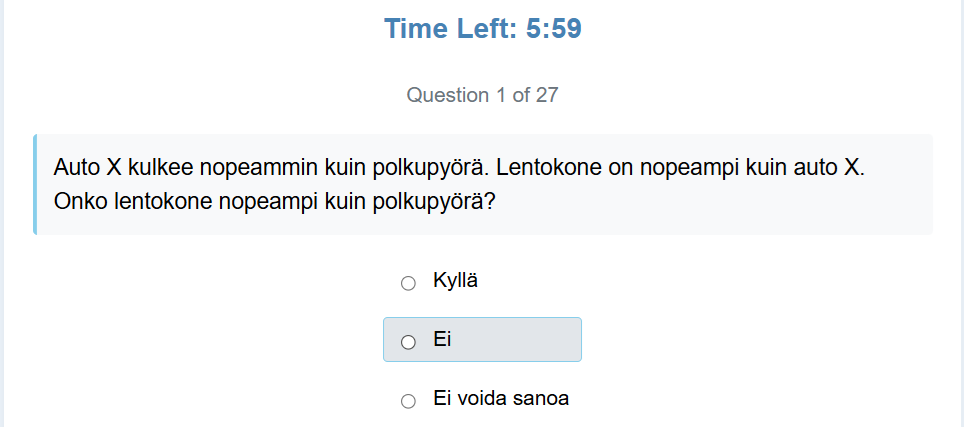
Task: Click the Ei answer label text
Action: point(442,340)
